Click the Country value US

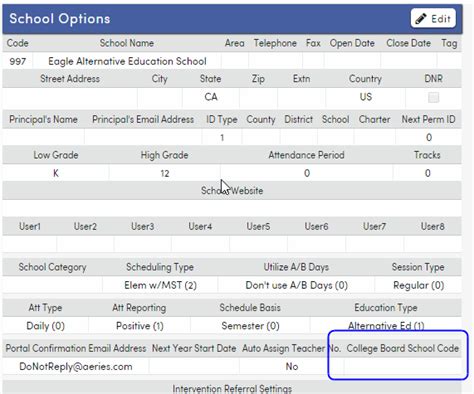tap(365, 97)
